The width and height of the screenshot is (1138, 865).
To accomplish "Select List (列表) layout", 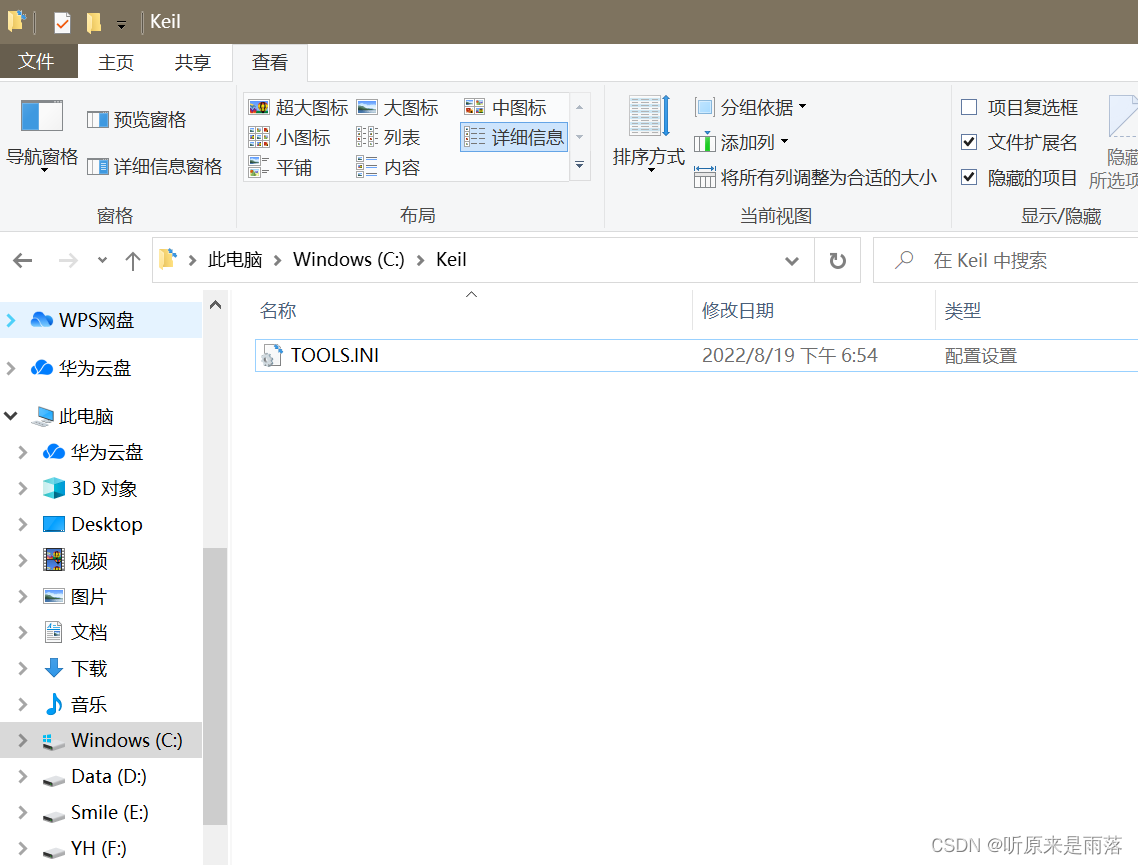I will pos(388,137).
